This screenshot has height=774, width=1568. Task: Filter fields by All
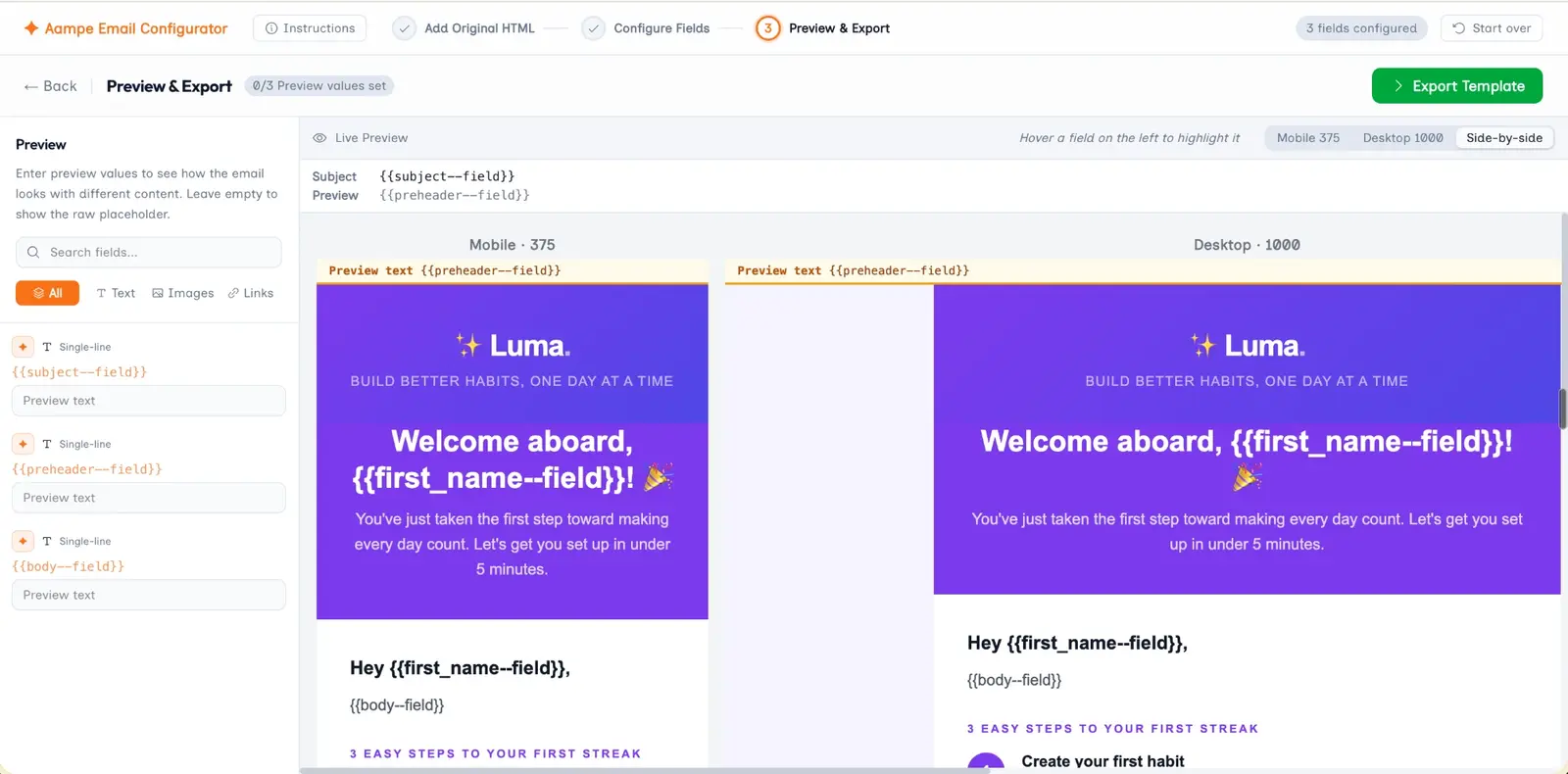47,293
